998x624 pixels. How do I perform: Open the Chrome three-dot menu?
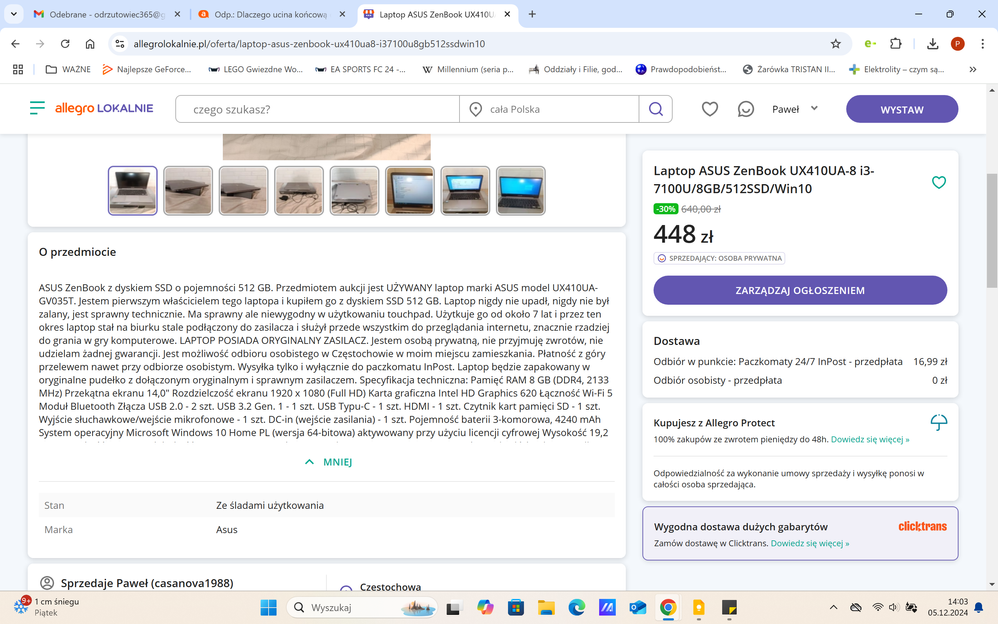tap(982, 43)
